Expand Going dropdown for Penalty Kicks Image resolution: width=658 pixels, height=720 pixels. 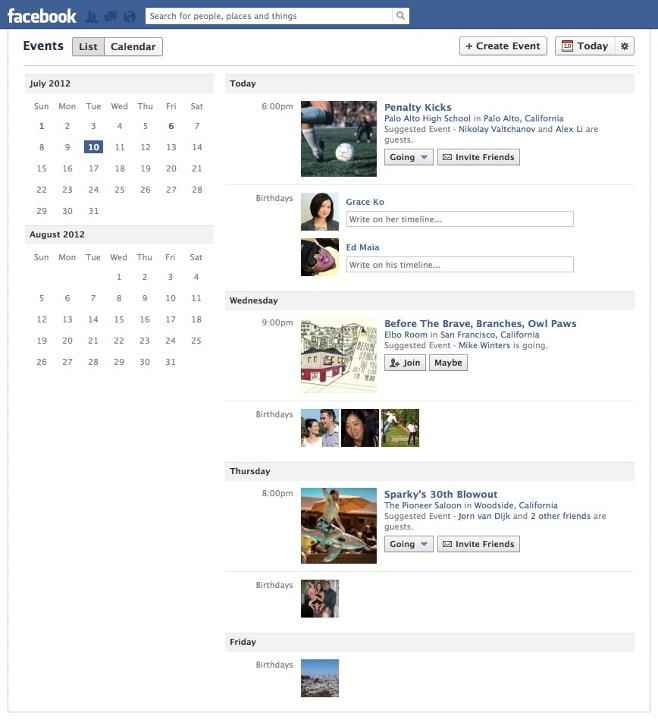[x=409, y=157]
